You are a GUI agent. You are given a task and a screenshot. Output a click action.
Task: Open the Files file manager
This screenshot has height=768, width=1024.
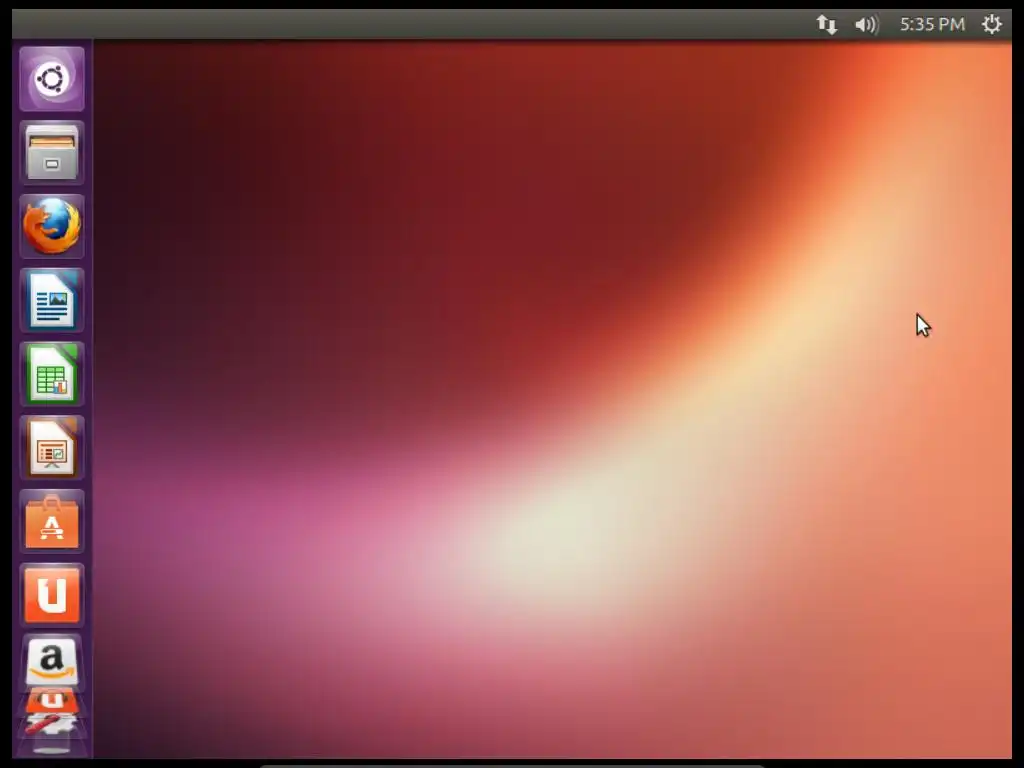[x=52, y=153]
